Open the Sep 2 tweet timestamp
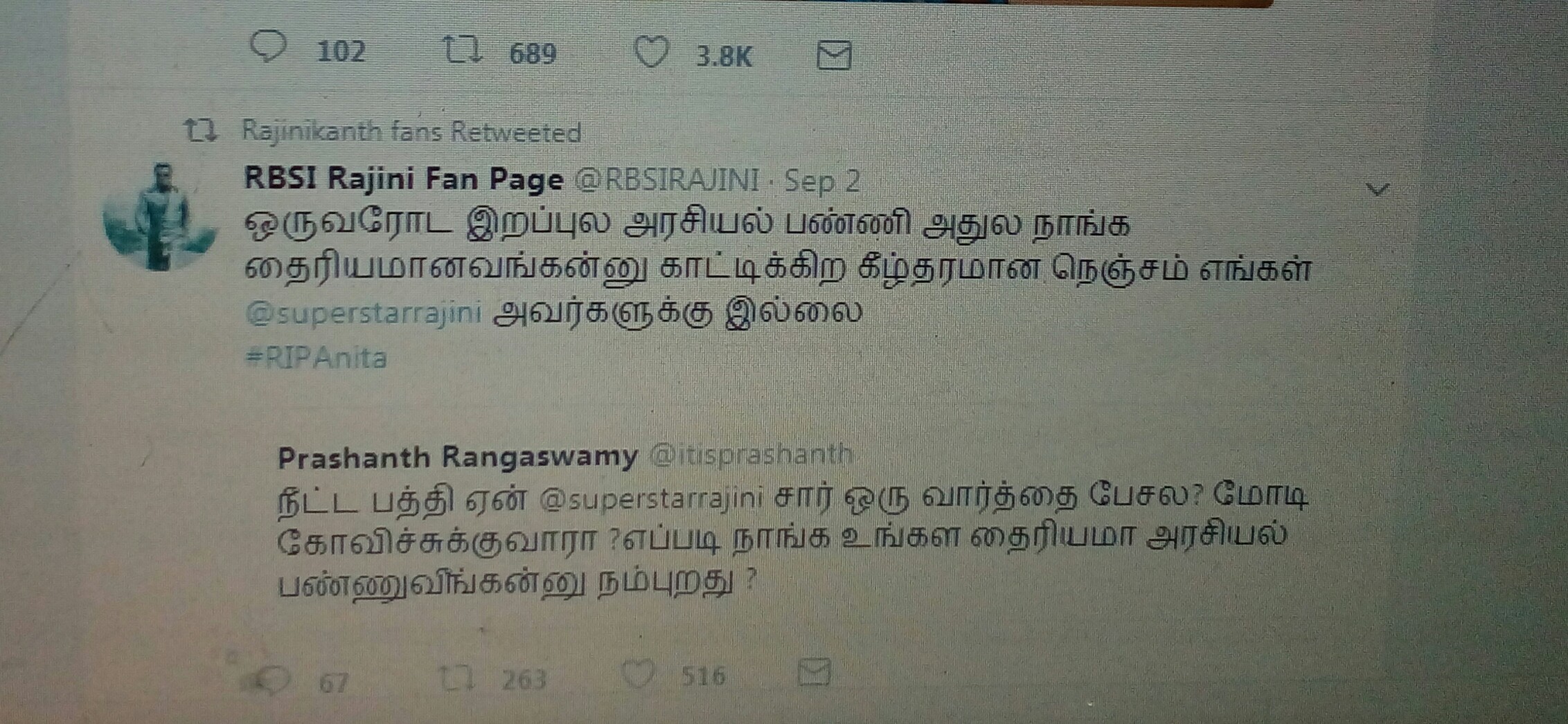Image resolution: width=1568 pixels, height=724 pixels. pos(821,181)
